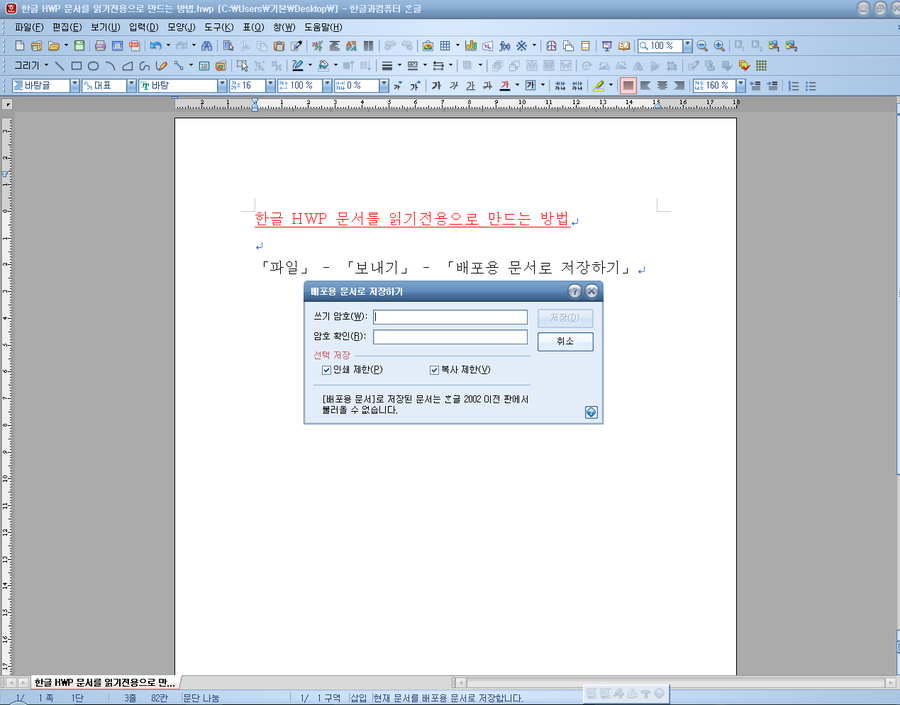Screen dimensions: 900x705
Task: Click the Formula fx icon
Action: pyautogui.click(x=505, y=45)
